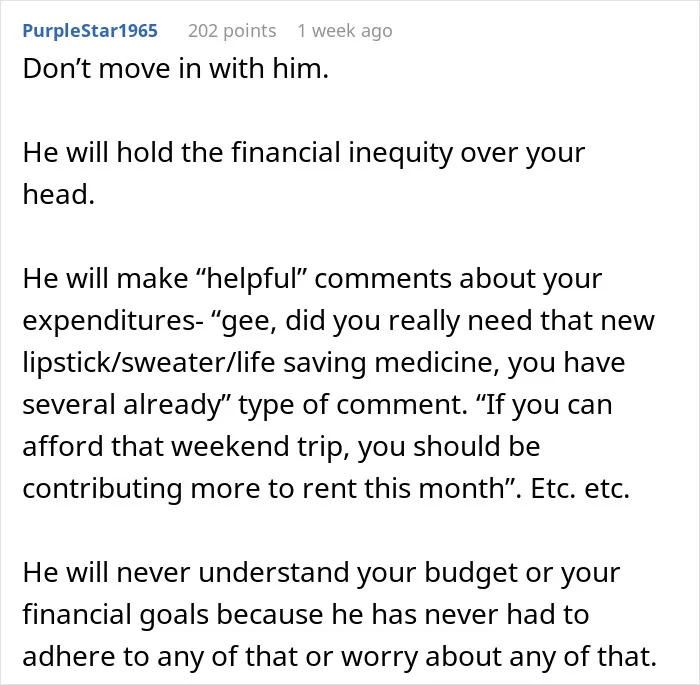This screenshot has width=700, height=685.
Task: Click the 'Don't move in with him.' sentence
Action: pyautogui.click(x=175, y=69)
